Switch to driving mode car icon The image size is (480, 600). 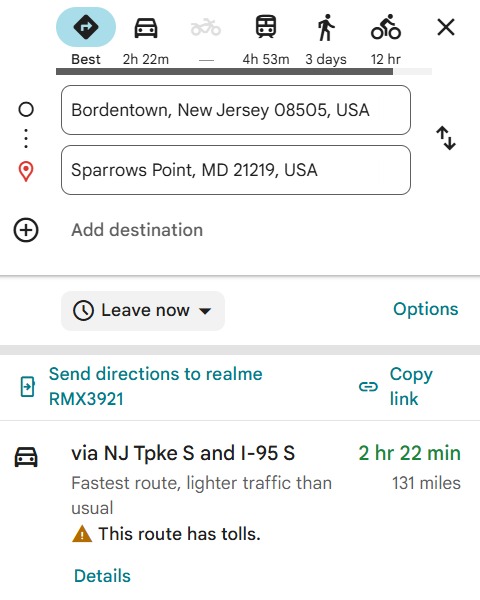click(x=146, y=28)
